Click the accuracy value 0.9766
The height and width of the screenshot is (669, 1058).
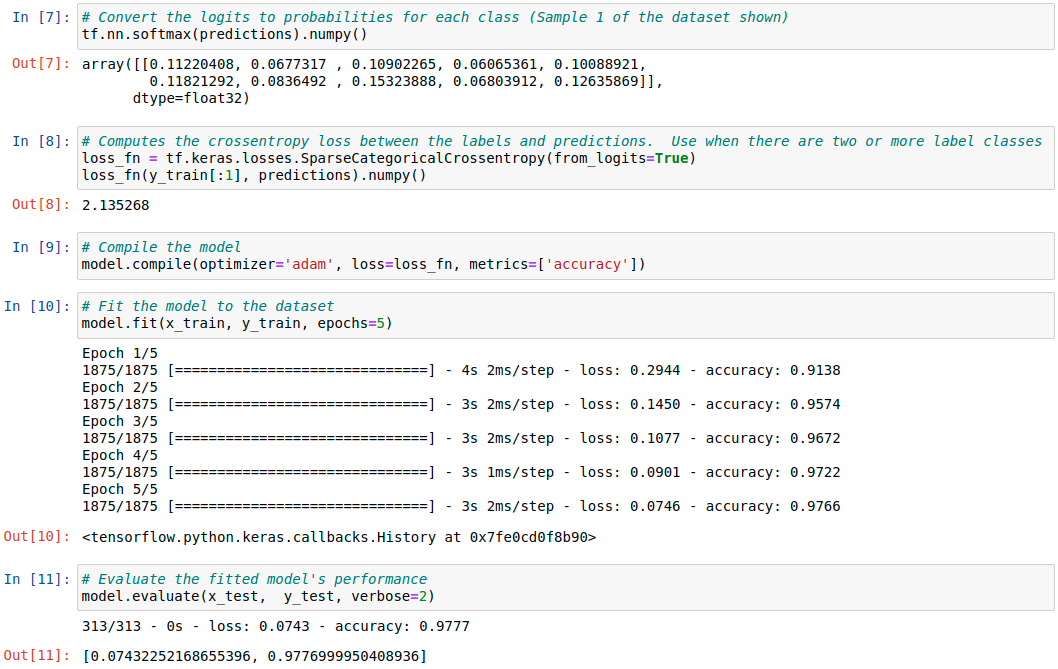point(815,506)
